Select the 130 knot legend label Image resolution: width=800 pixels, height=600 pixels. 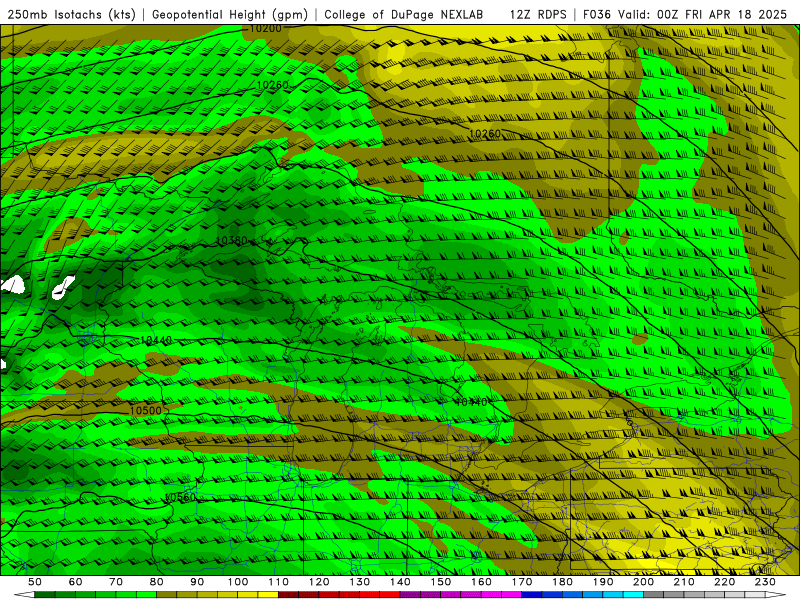point(360,582)
